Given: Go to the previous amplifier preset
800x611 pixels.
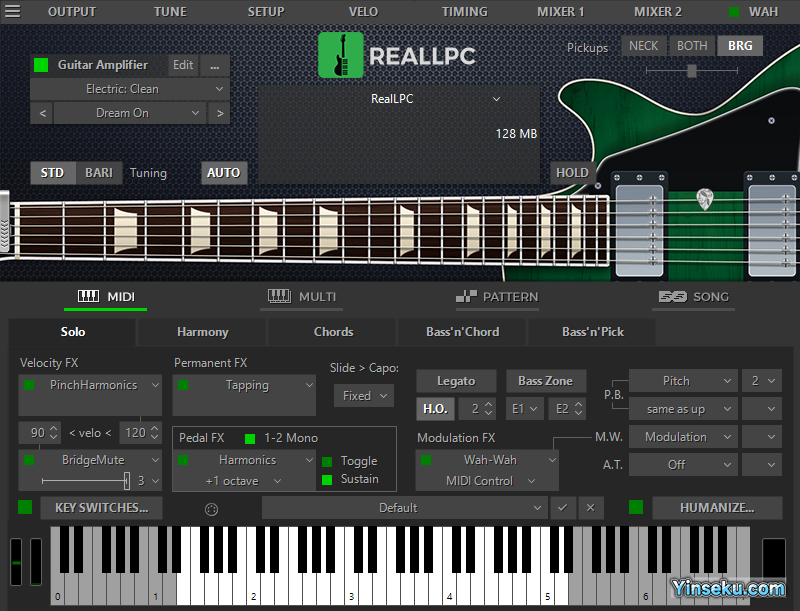Looking at the screenshot, I should 42,113.
